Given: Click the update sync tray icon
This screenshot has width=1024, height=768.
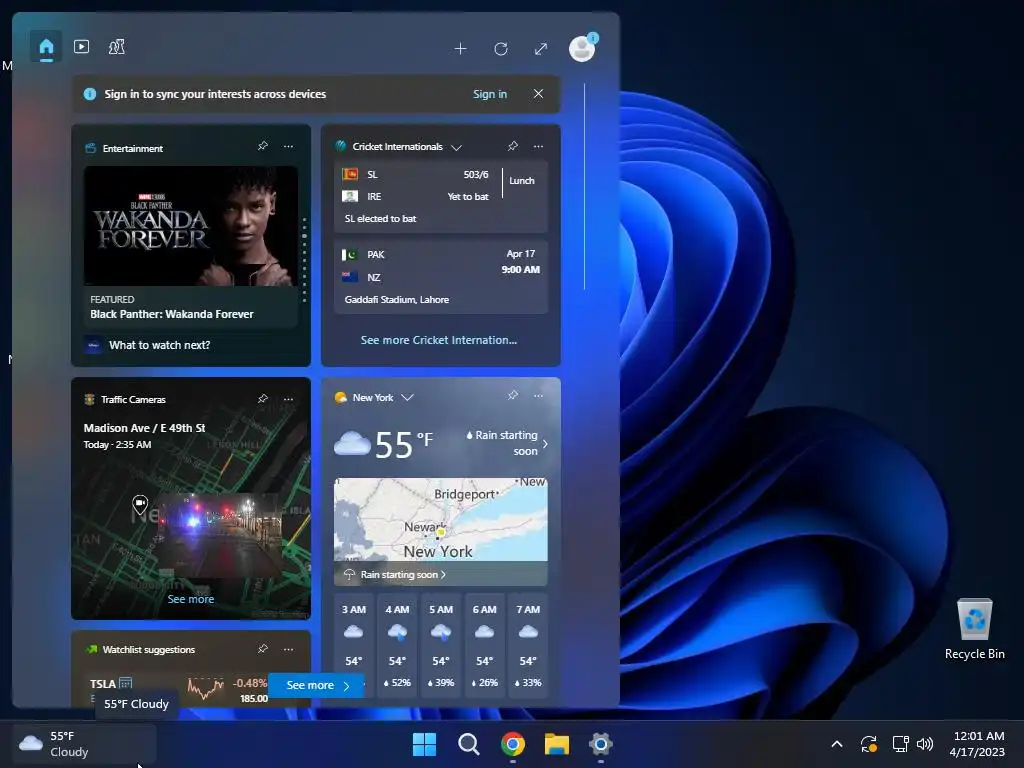Looking at the screenshot, I should (869, 744).
